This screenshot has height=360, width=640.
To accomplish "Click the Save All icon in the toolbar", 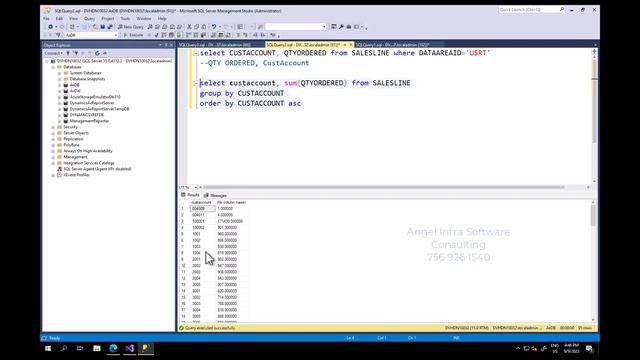I will (109, 27).
